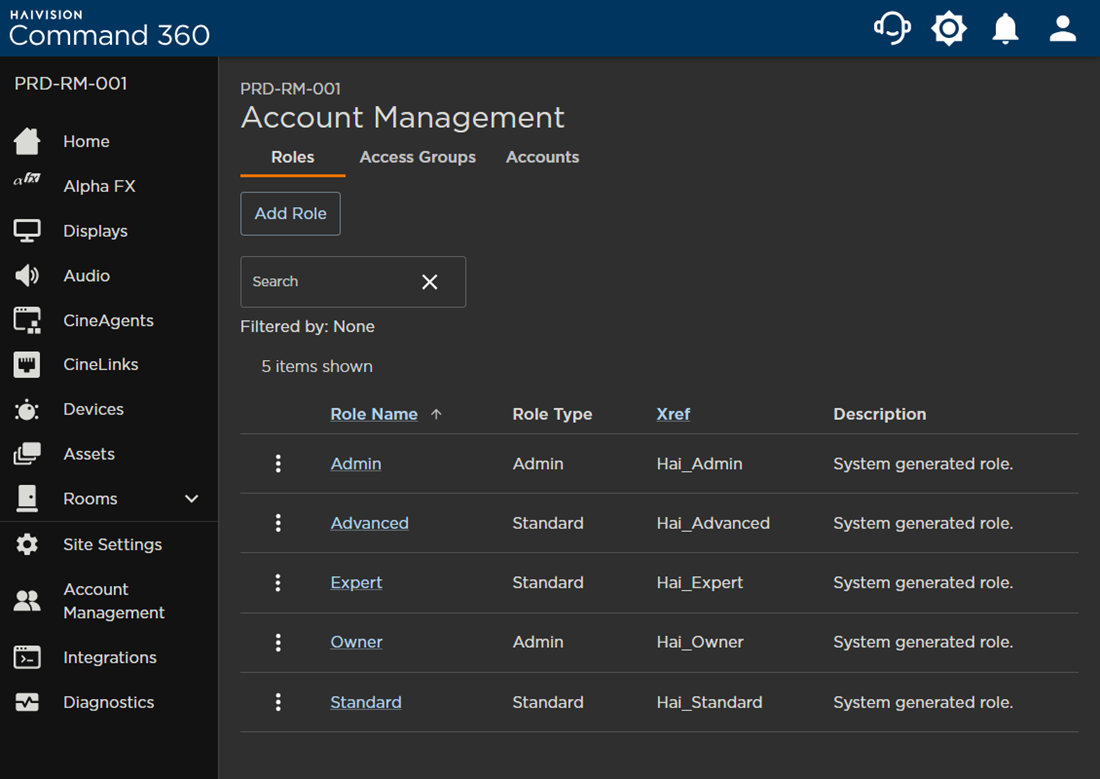
Task: Open CineAgents in the sidebar
Action: coord(109,320)
